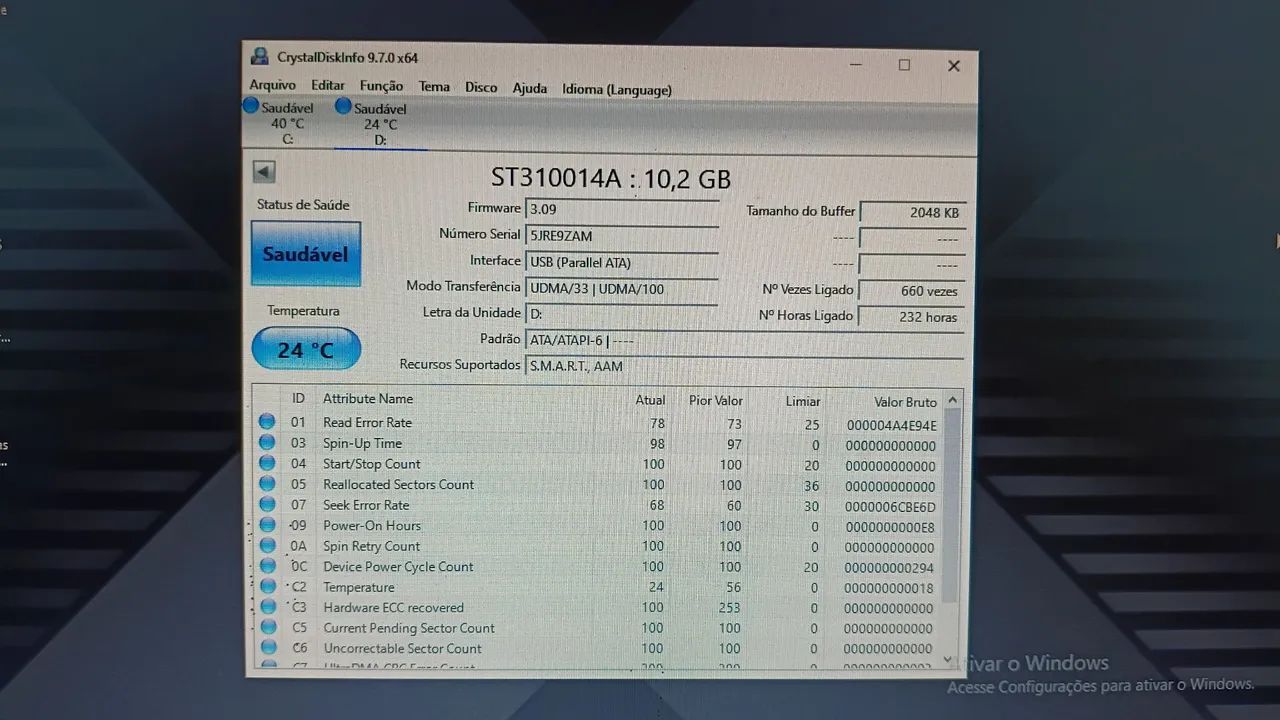Click the ID column header
The image size is (1280, 720).
(298, 398)
